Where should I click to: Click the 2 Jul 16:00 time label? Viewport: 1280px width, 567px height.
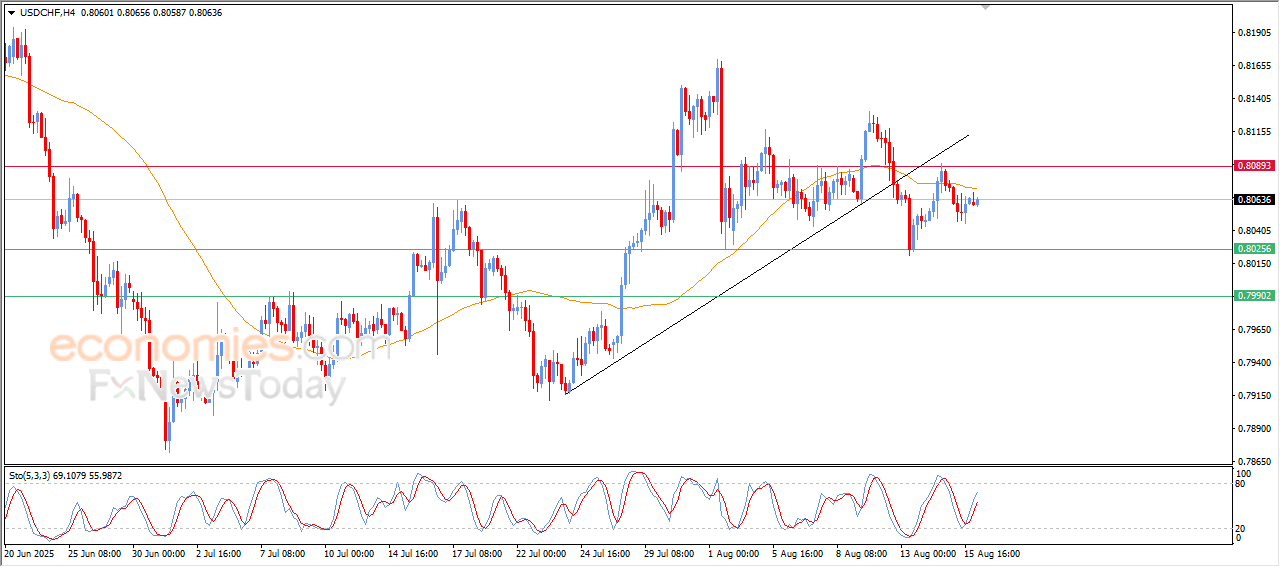coord(220,553)
